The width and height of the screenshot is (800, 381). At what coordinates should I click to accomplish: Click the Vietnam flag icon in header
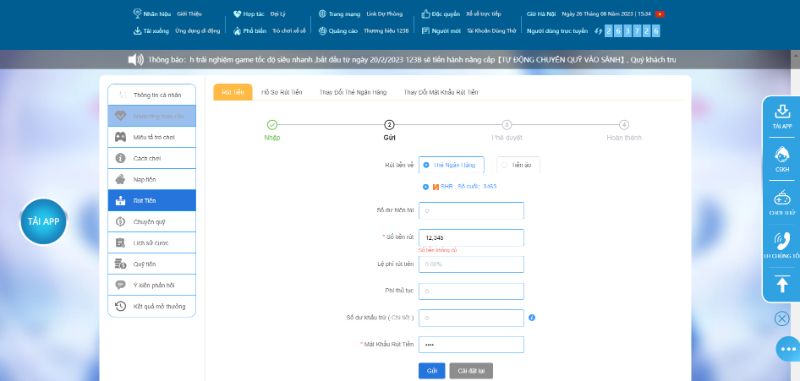(660, 14)
